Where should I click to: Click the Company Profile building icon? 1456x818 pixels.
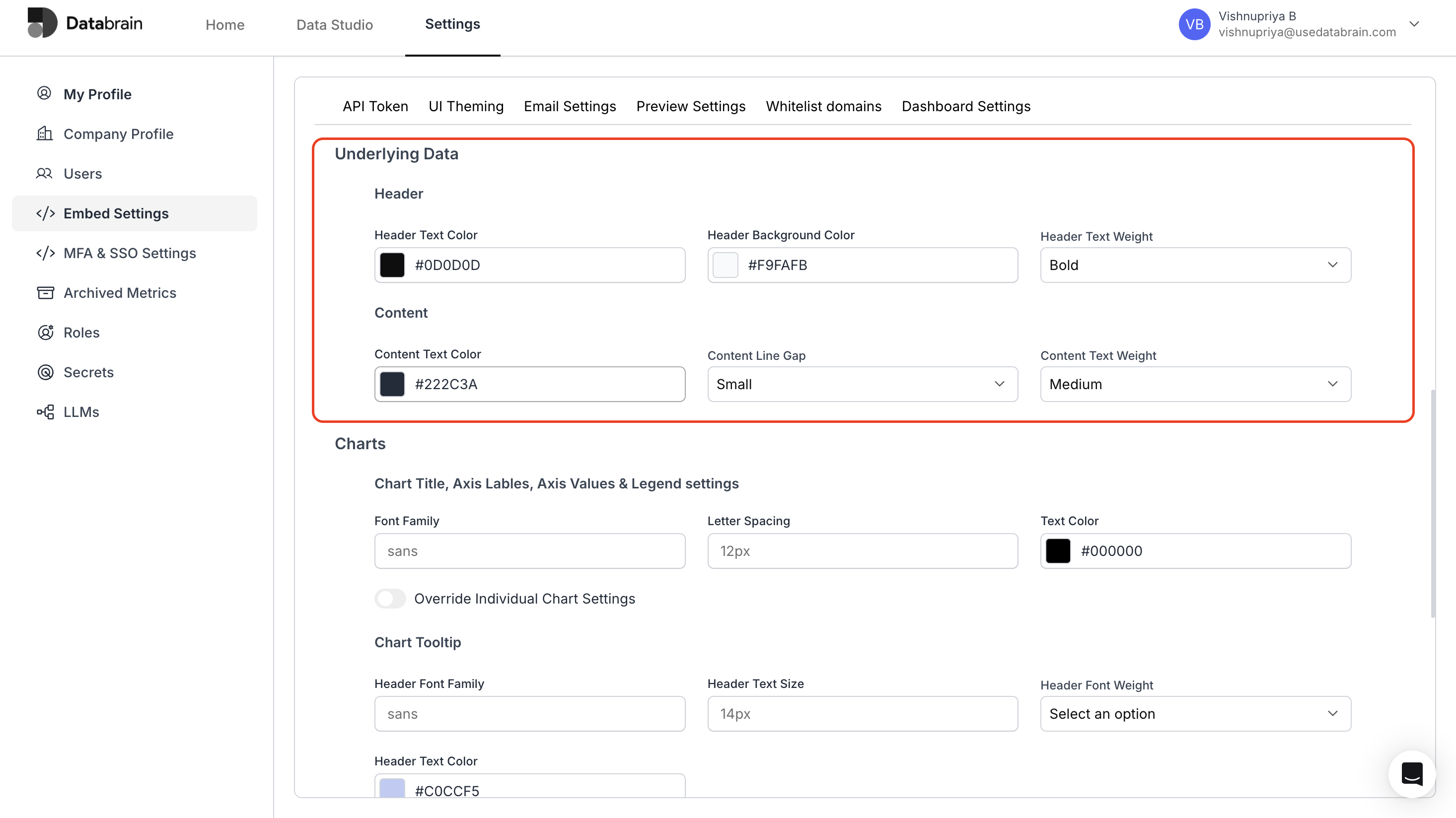(x=45, y=134)
